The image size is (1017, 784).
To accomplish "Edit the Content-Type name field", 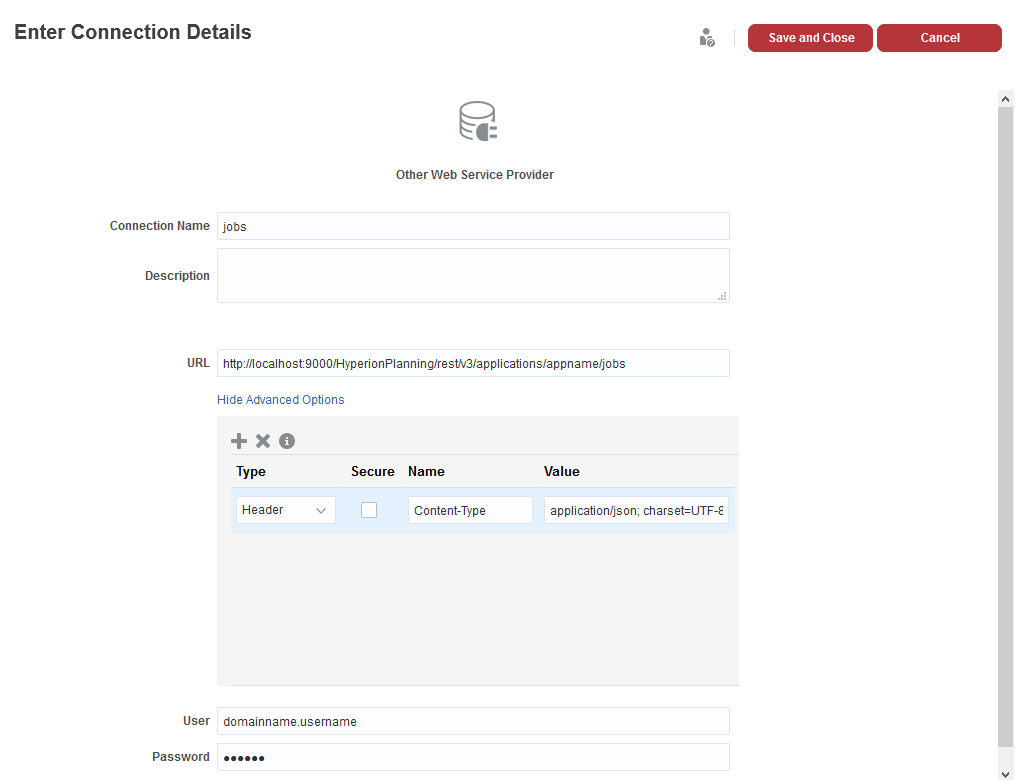I will pyautogui.click(x=470, y=510).
